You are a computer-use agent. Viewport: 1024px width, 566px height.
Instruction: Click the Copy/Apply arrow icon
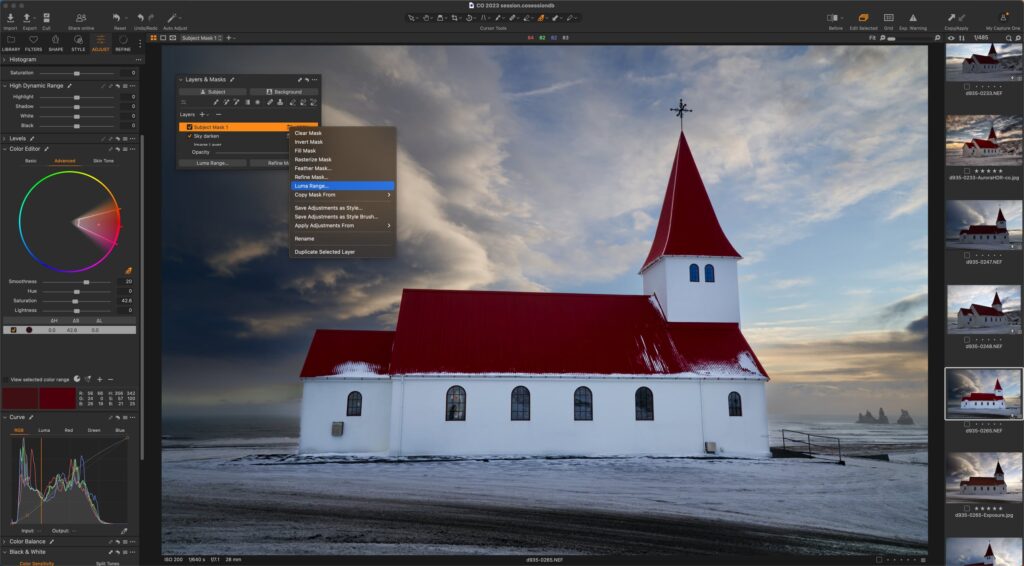click(x=950, y=18)
